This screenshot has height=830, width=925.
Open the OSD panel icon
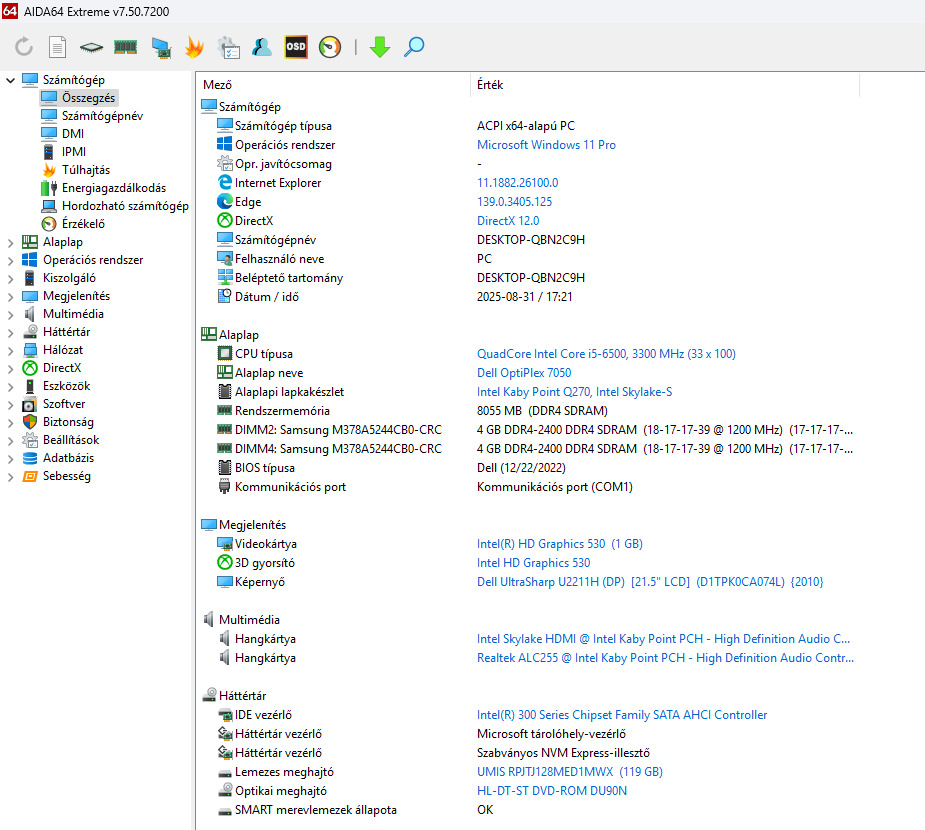tap(296, 47)
